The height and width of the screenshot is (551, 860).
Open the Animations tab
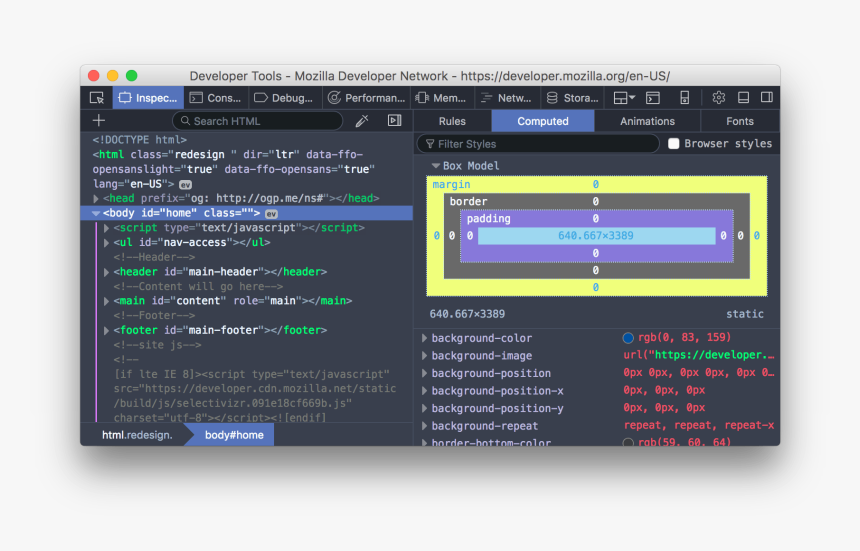(647, 121)
